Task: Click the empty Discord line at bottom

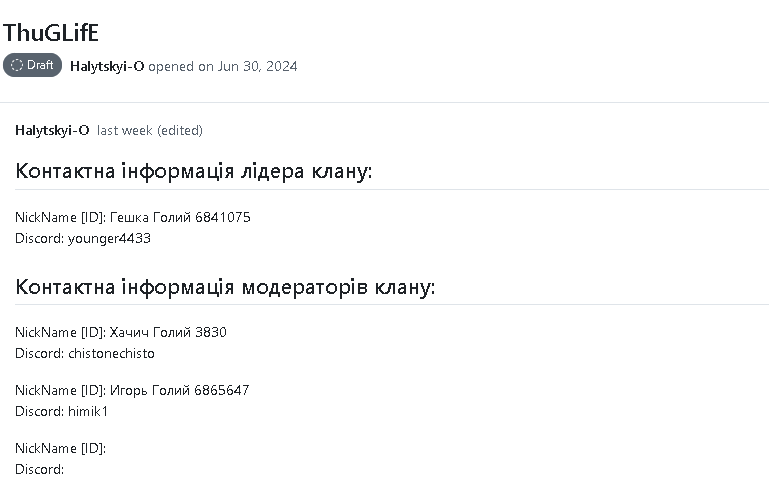Action: tap(40, 469)
